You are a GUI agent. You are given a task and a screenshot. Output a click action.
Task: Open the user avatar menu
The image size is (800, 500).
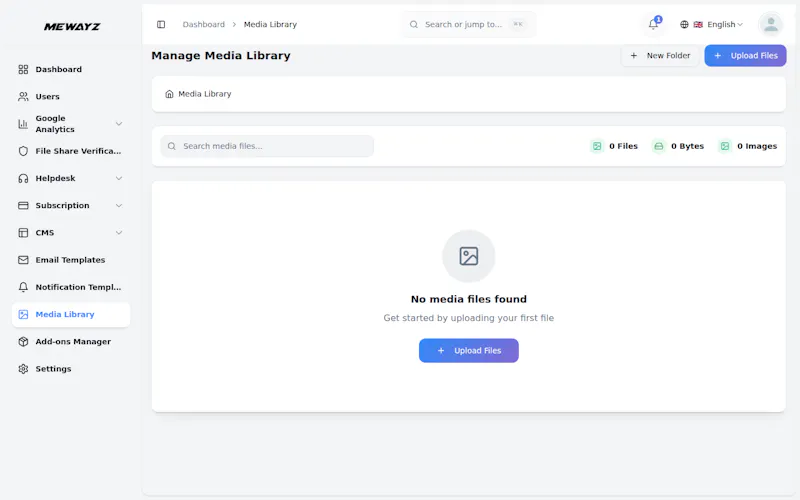[x=770, y=24]
